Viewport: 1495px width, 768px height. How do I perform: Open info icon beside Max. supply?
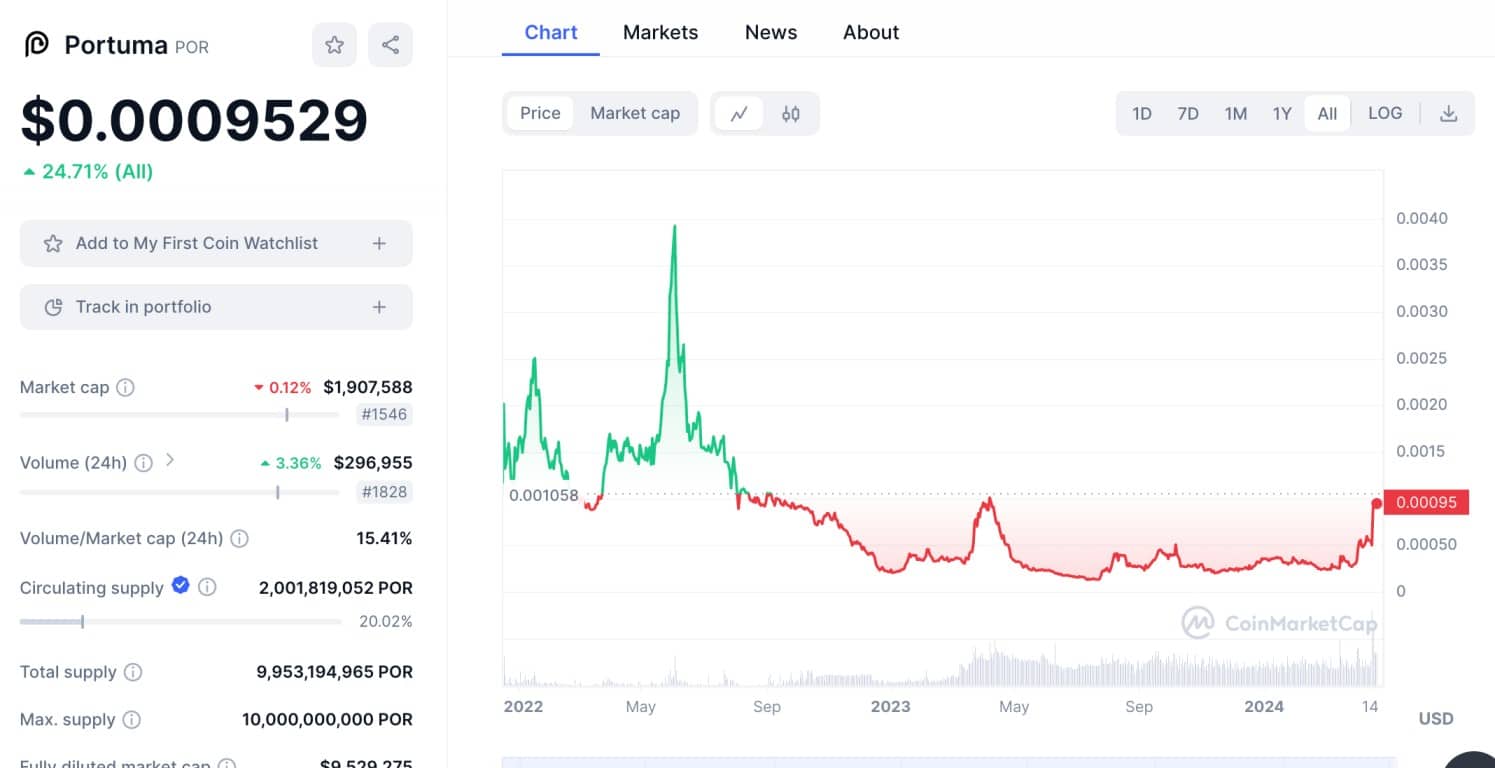[x=131, y=719]
